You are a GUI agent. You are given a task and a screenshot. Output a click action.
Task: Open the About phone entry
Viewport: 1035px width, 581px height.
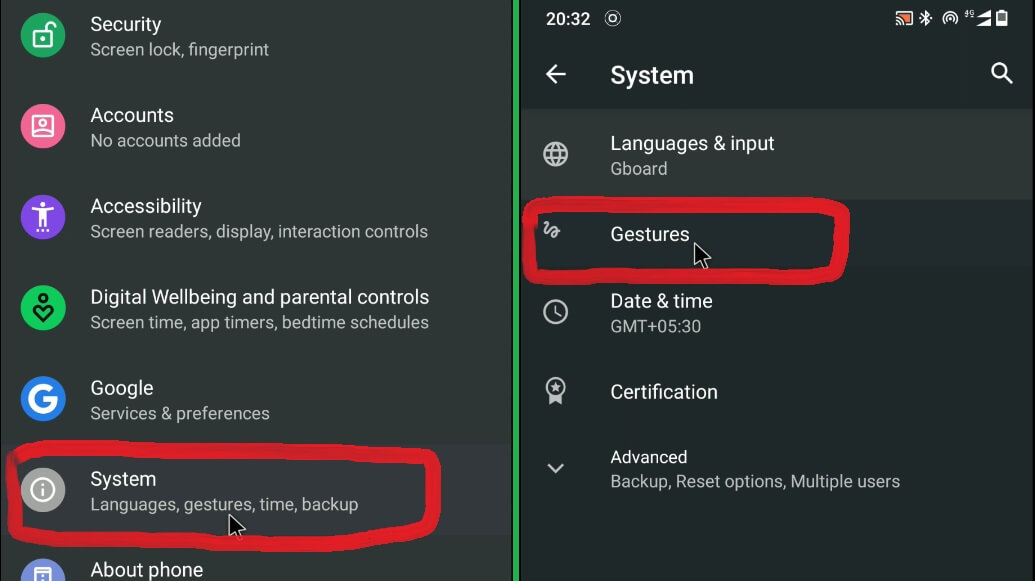146,569
